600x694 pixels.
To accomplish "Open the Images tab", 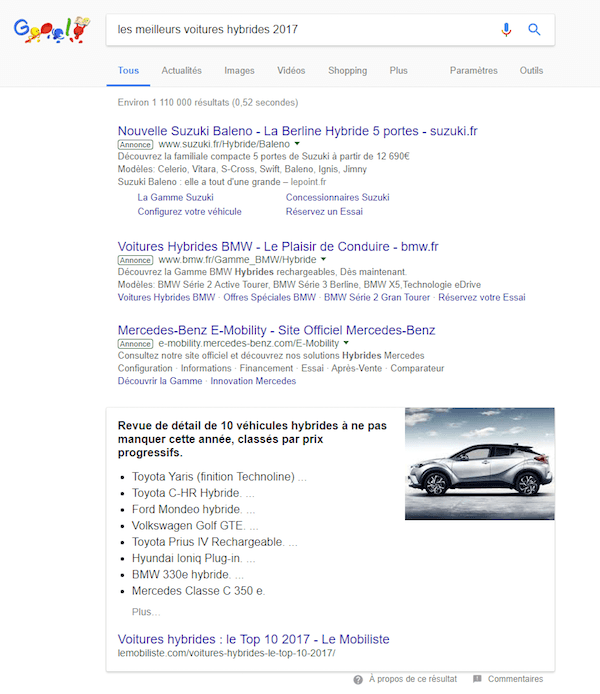I will point(239,71).
